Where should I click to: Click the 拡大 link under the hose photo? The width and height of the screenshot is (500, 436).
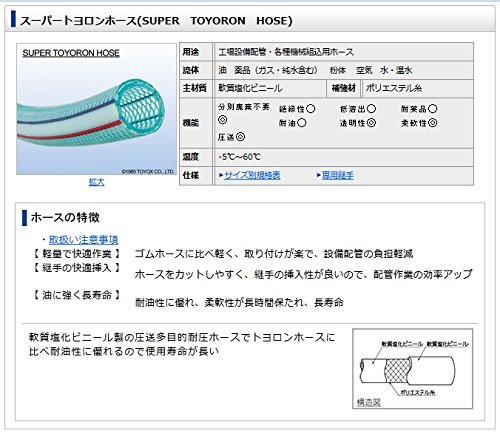click(96, 182)
